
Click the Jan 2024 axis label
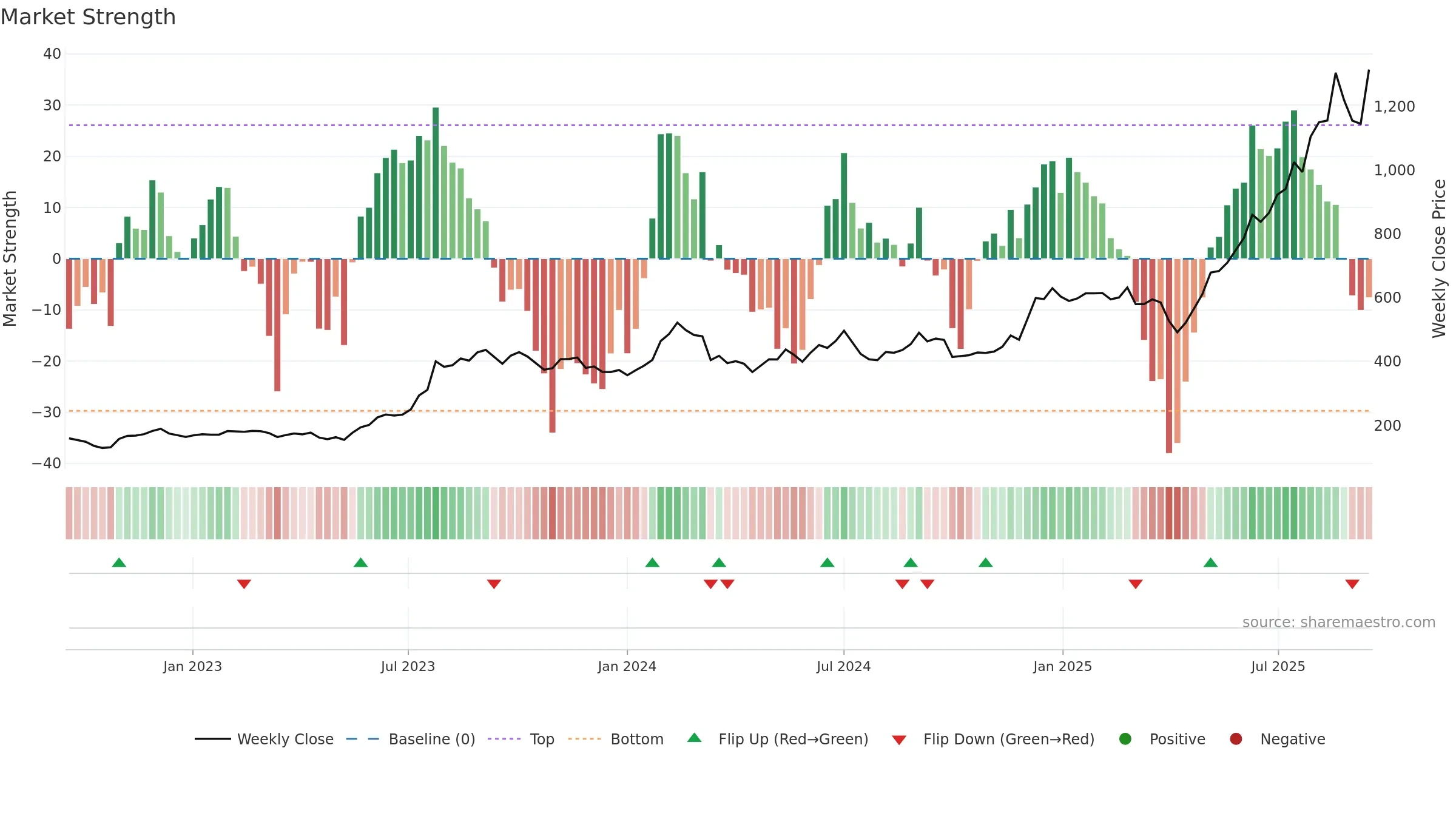click(x=627, y=667)
